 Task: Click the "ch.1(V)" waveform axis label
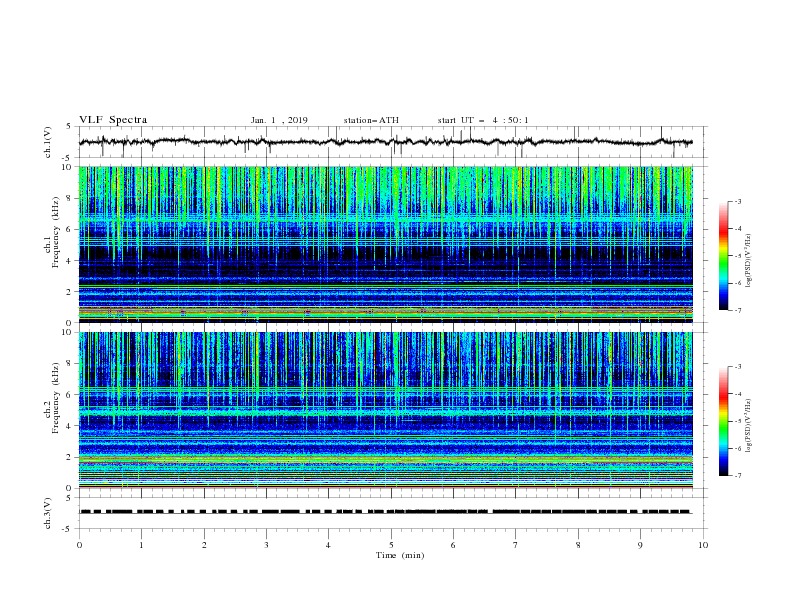[48, 142]
